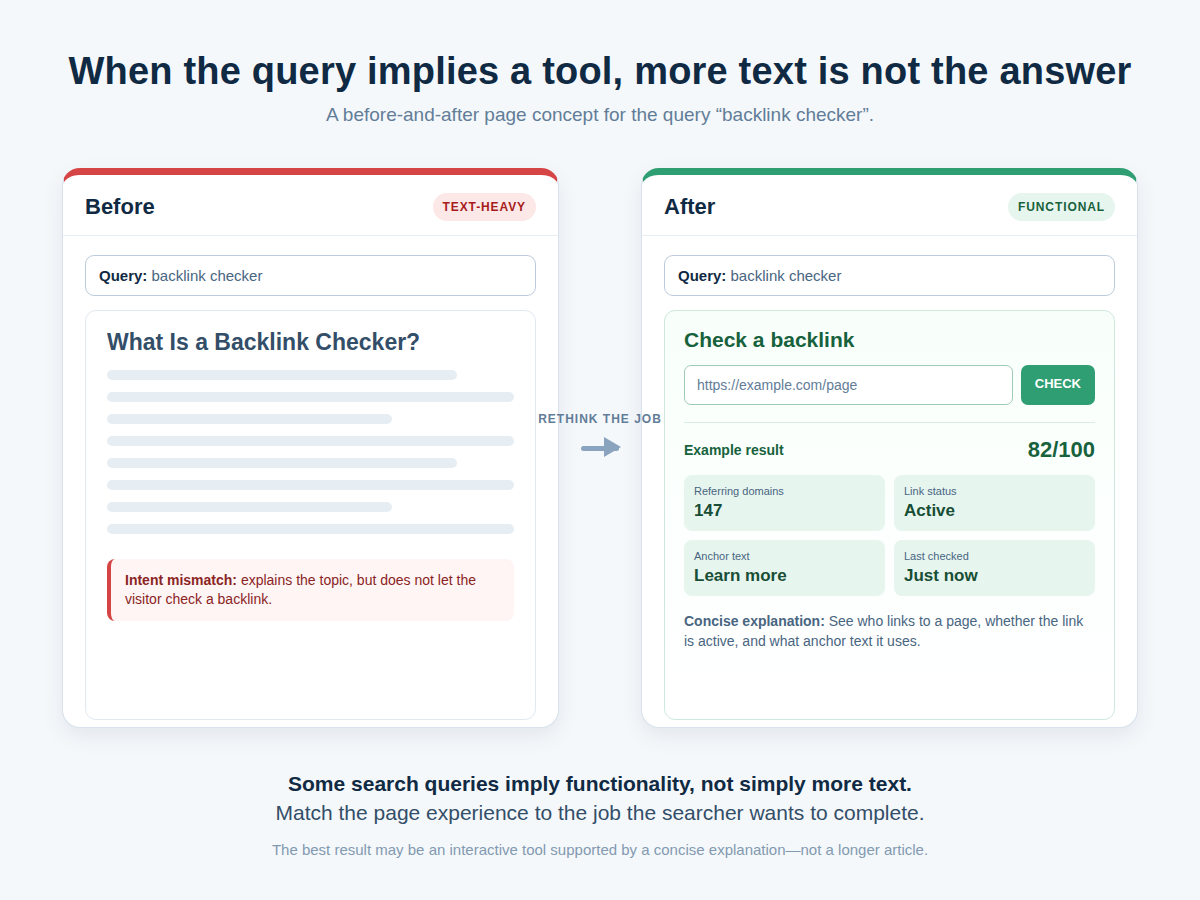
Task: Click the 'Example result' label
Action: tap(734, 450)
